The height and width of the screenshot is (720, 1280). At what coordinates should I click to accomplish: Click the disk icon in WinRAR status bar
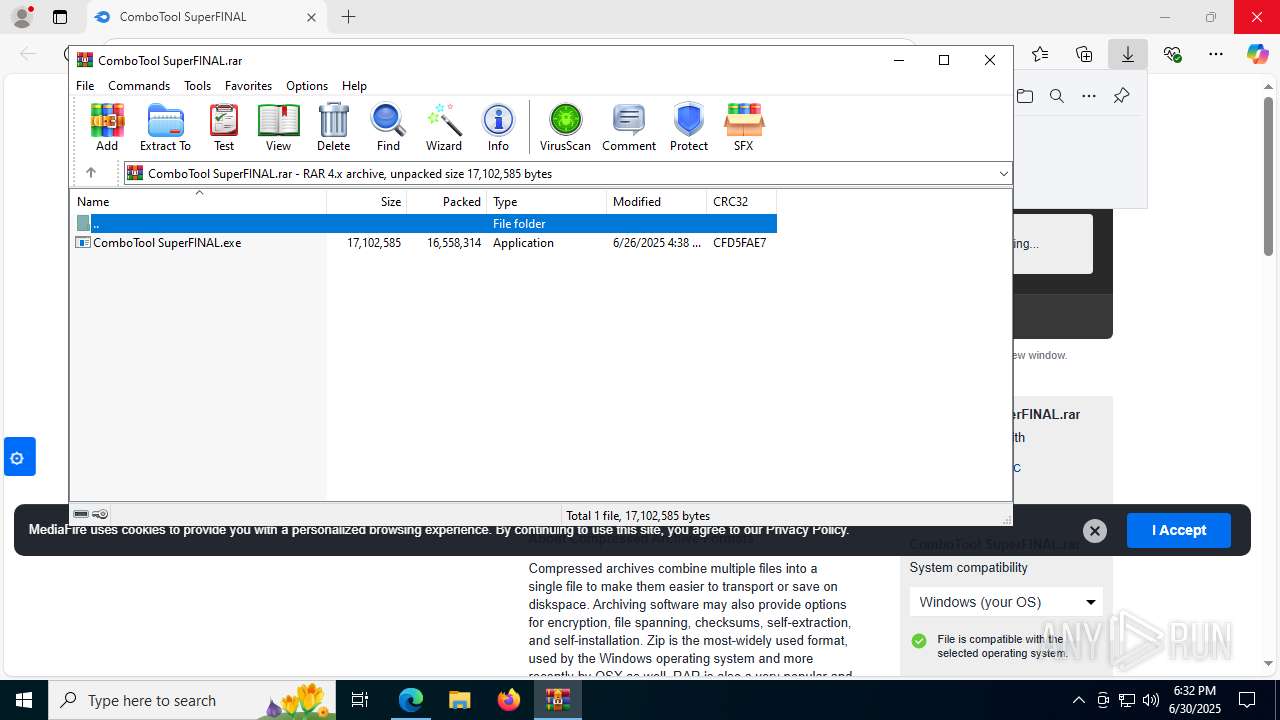[x=81, y=514]
